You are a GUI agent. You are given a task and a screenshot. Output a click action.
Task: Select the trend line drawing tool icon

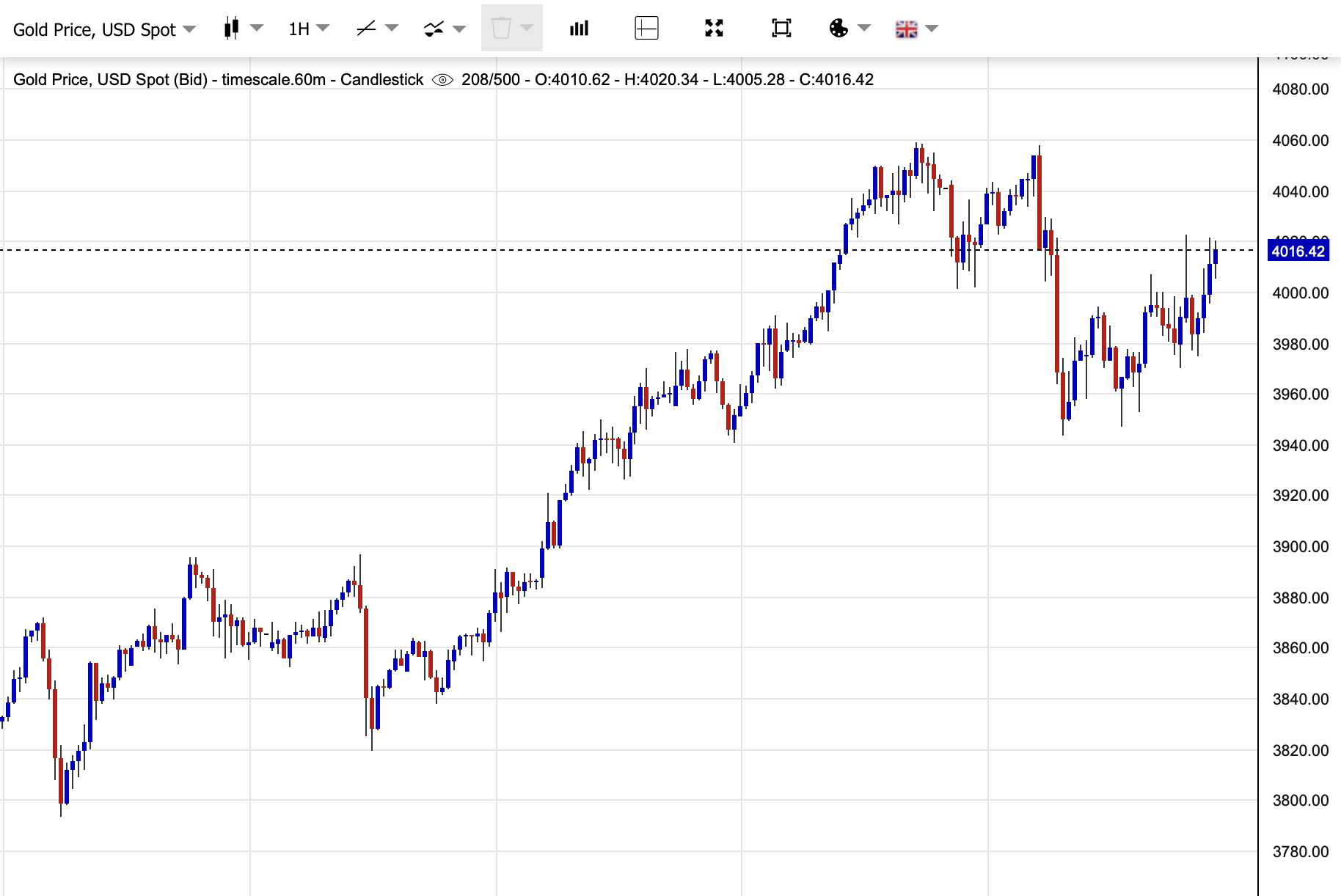(365, 29)
